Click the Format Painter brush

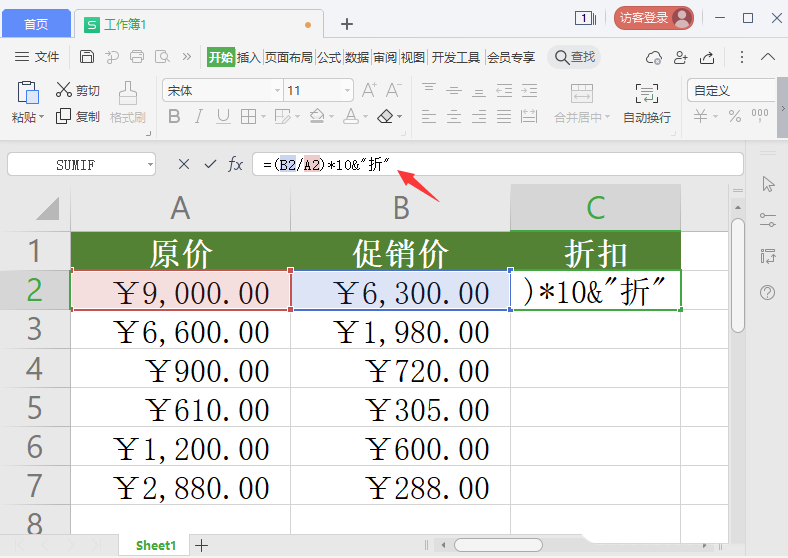point(128,103)
